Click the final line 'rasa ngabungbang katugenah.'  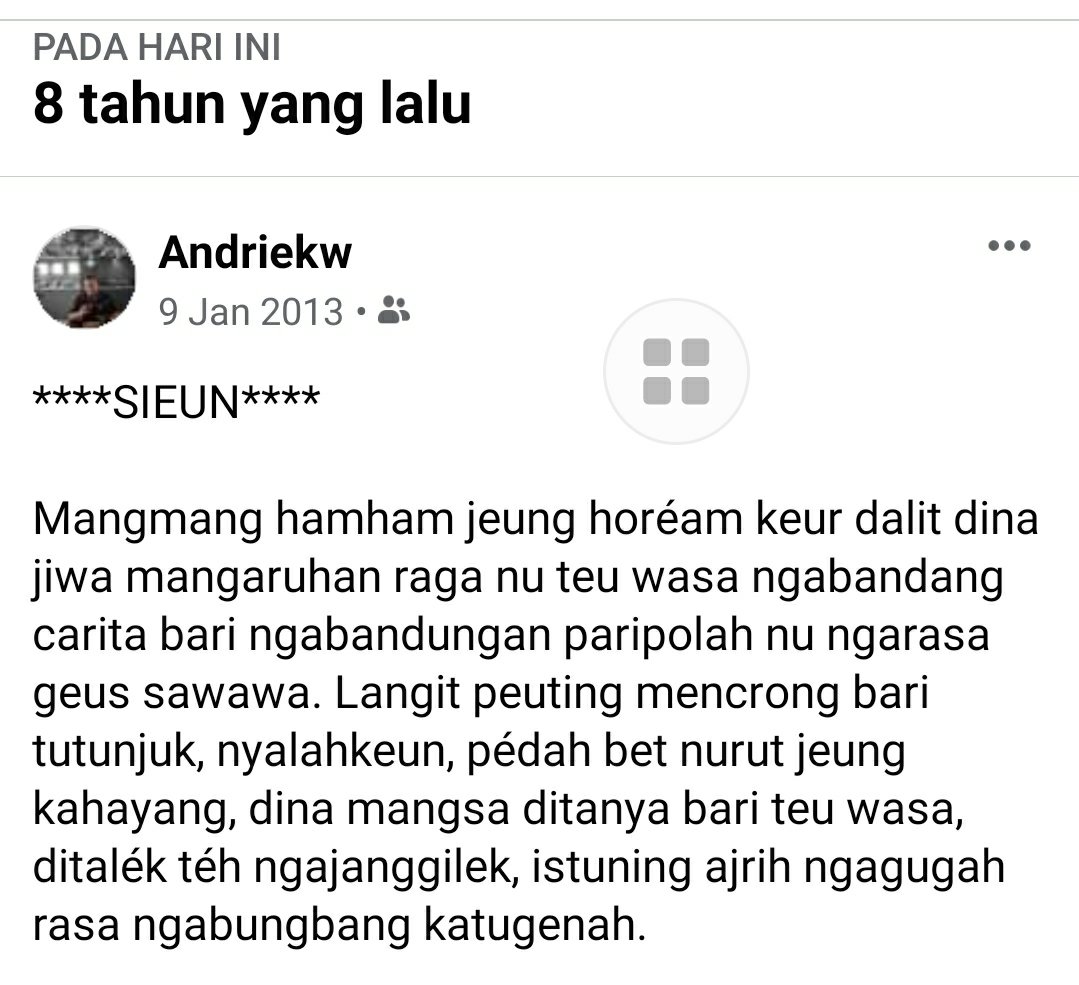(340, 926)
